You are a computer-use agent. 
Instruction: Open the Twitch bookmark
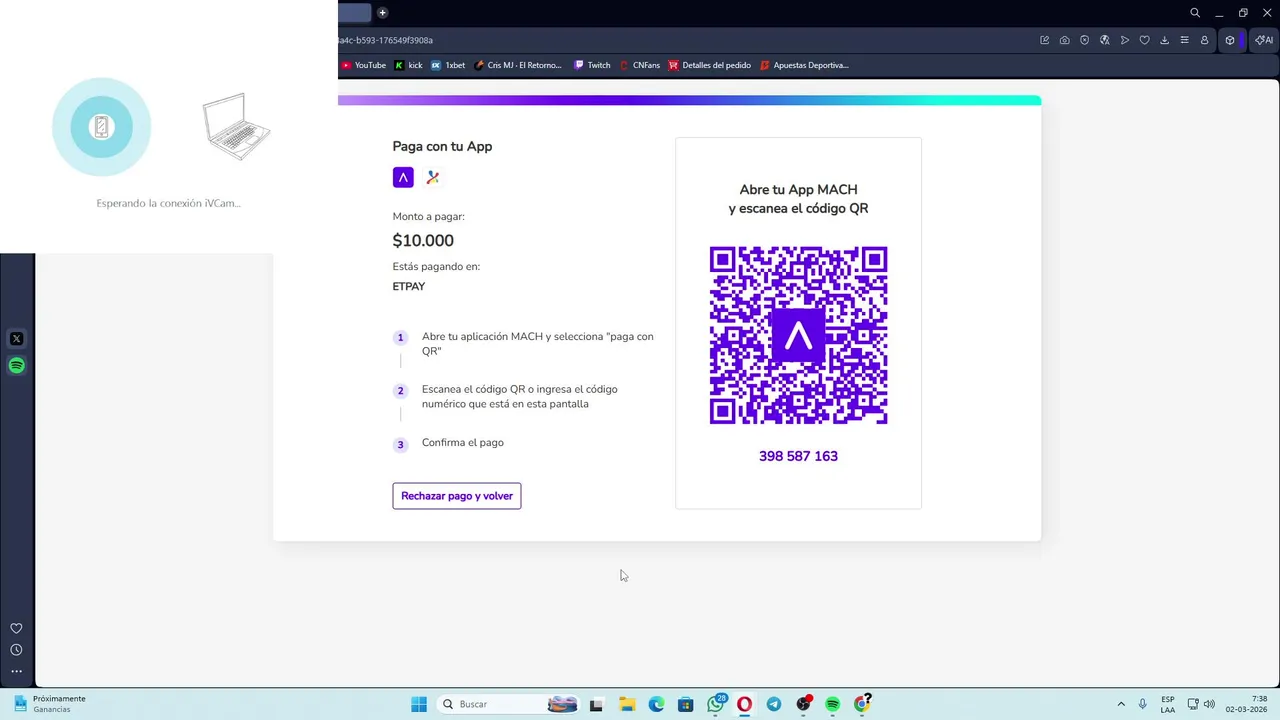click(x=592, y=65)
